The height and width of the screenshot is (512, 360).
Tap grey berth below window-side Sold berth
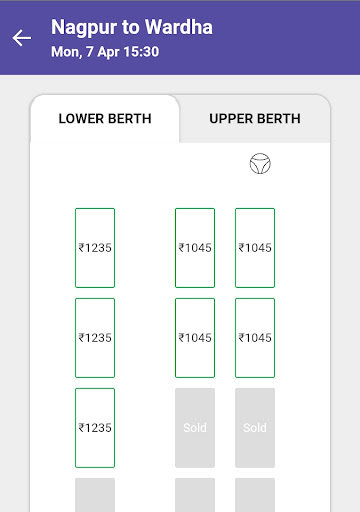pos(255,495)
